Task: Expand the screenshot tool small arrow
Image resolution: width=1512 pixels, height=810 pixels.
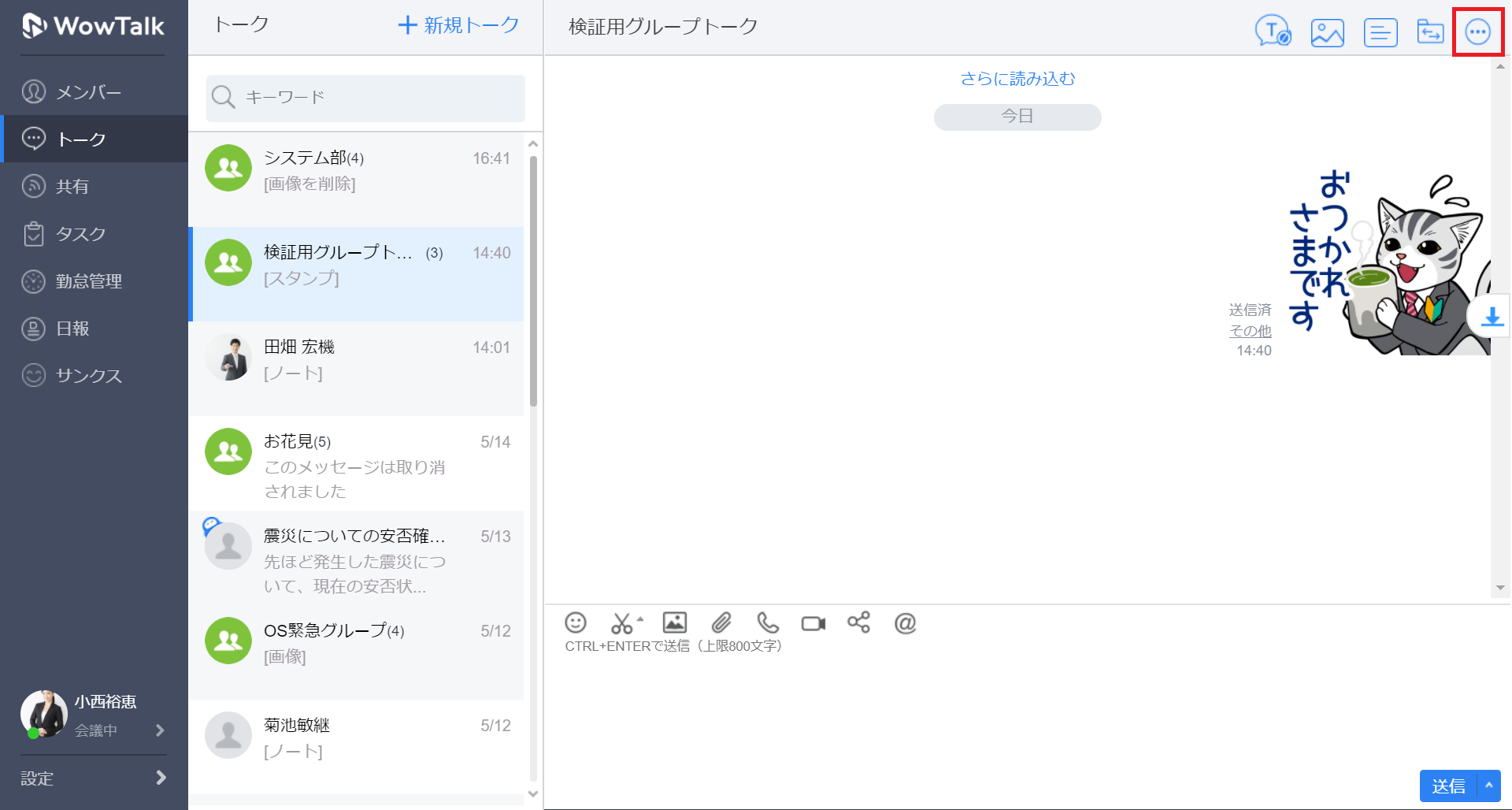Action: click(640, 619)
